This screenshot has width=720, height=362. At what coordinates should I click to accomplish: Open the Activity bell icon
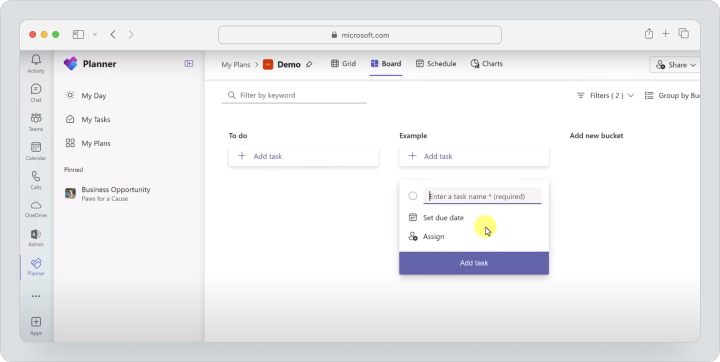tap(36, 60)
